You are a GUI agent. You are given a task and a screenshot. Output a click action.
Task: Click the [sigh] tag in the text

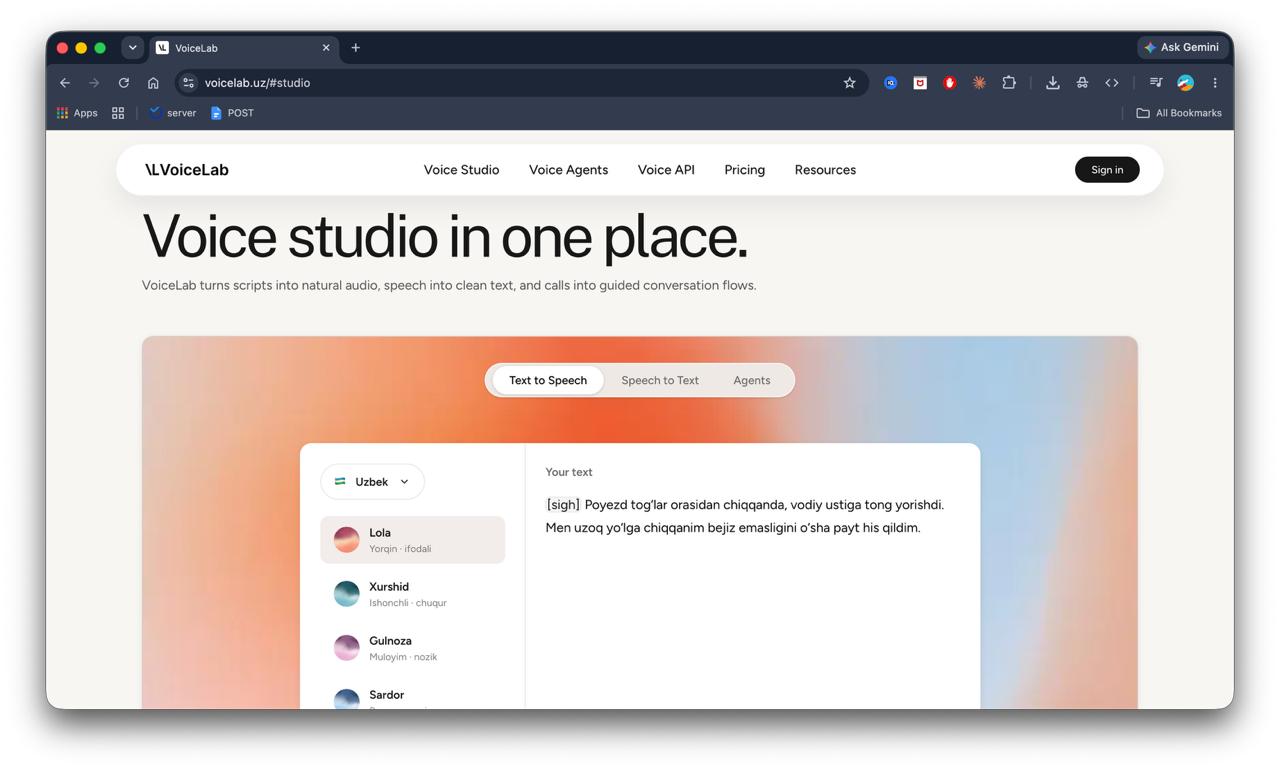coord(563,505)
